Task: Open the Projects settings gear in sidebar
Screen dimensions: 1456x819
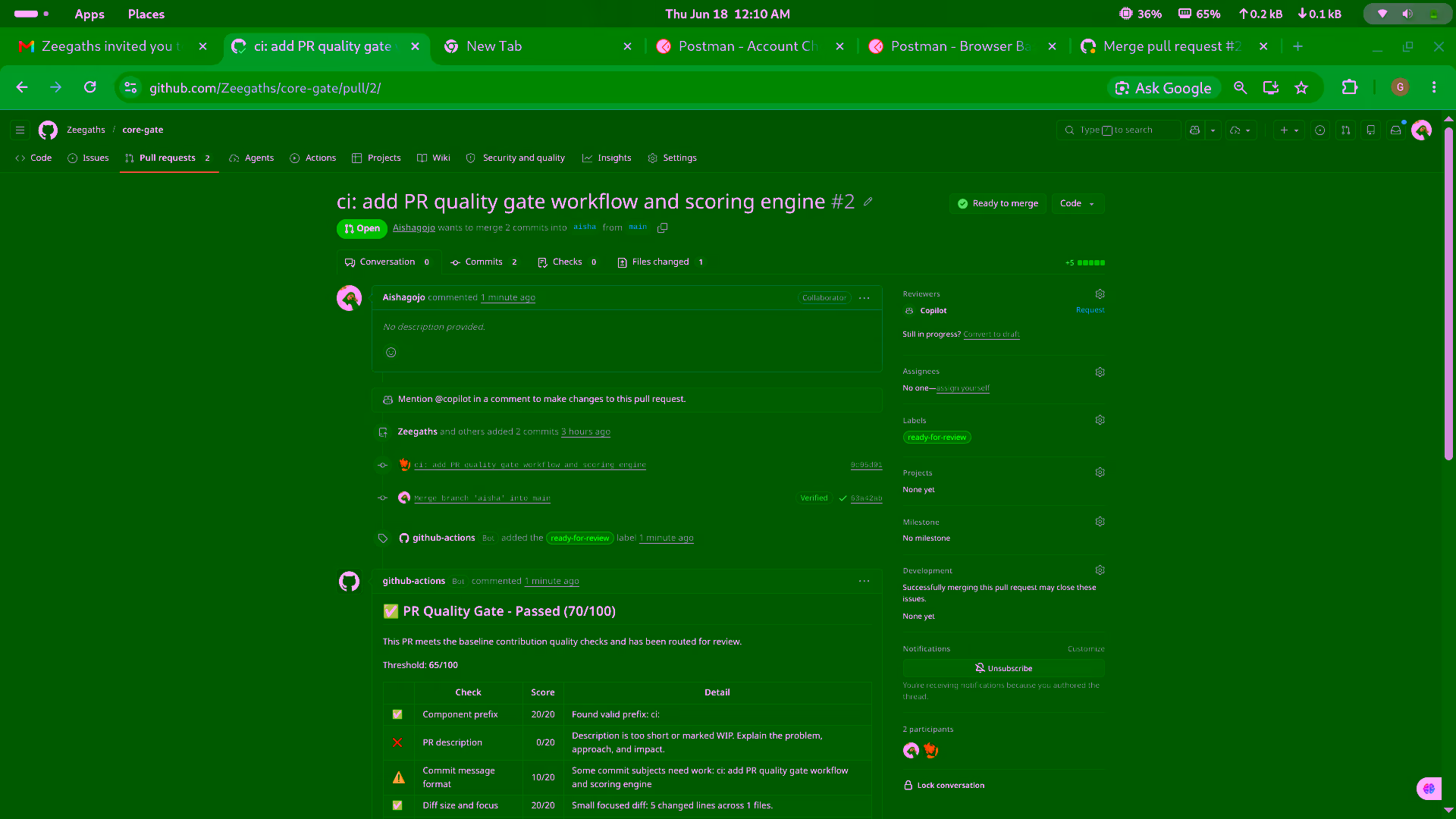Action: 1100,472
